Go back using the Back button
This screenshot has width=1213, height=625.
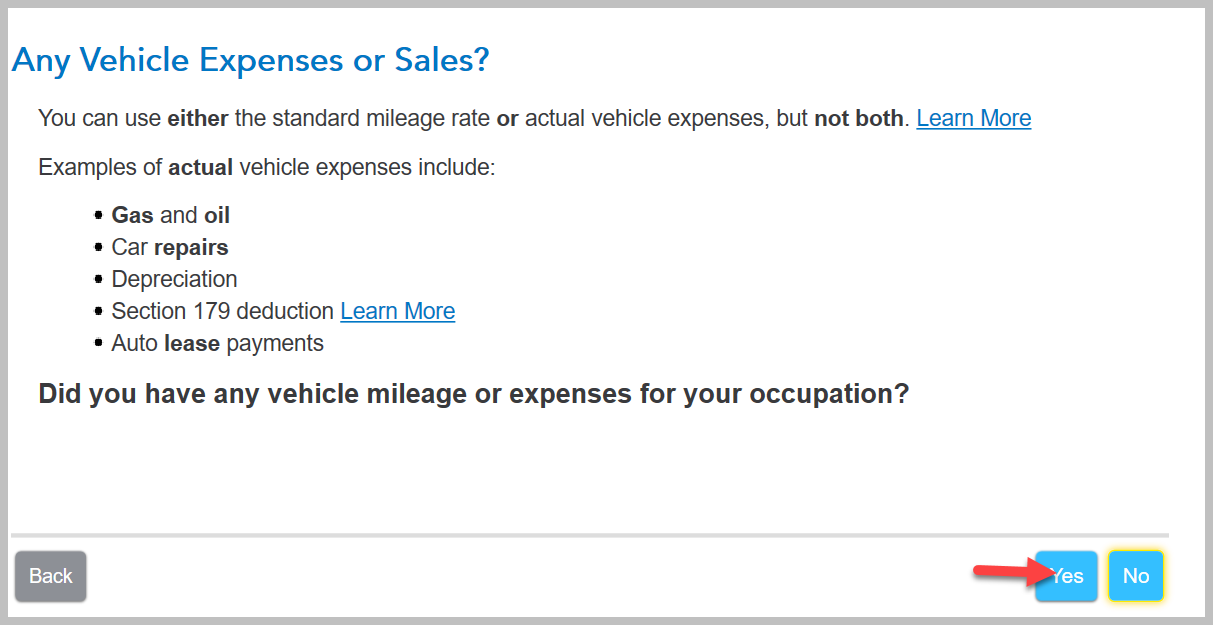tap(51, 576)
